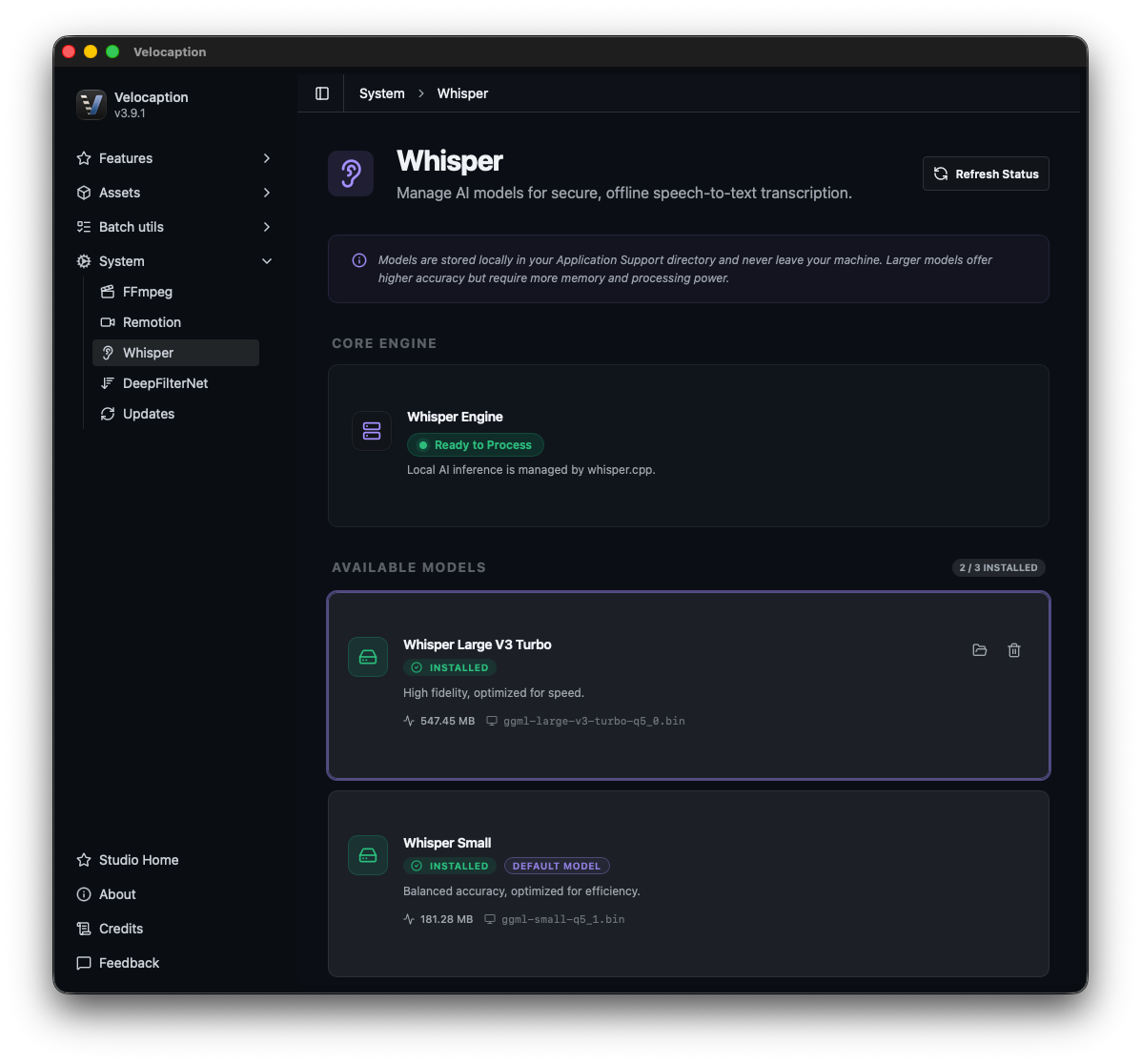The image size is (1141, 1064).
Task: Click the Assets cube icon
Action: click(x=84, y=193)
